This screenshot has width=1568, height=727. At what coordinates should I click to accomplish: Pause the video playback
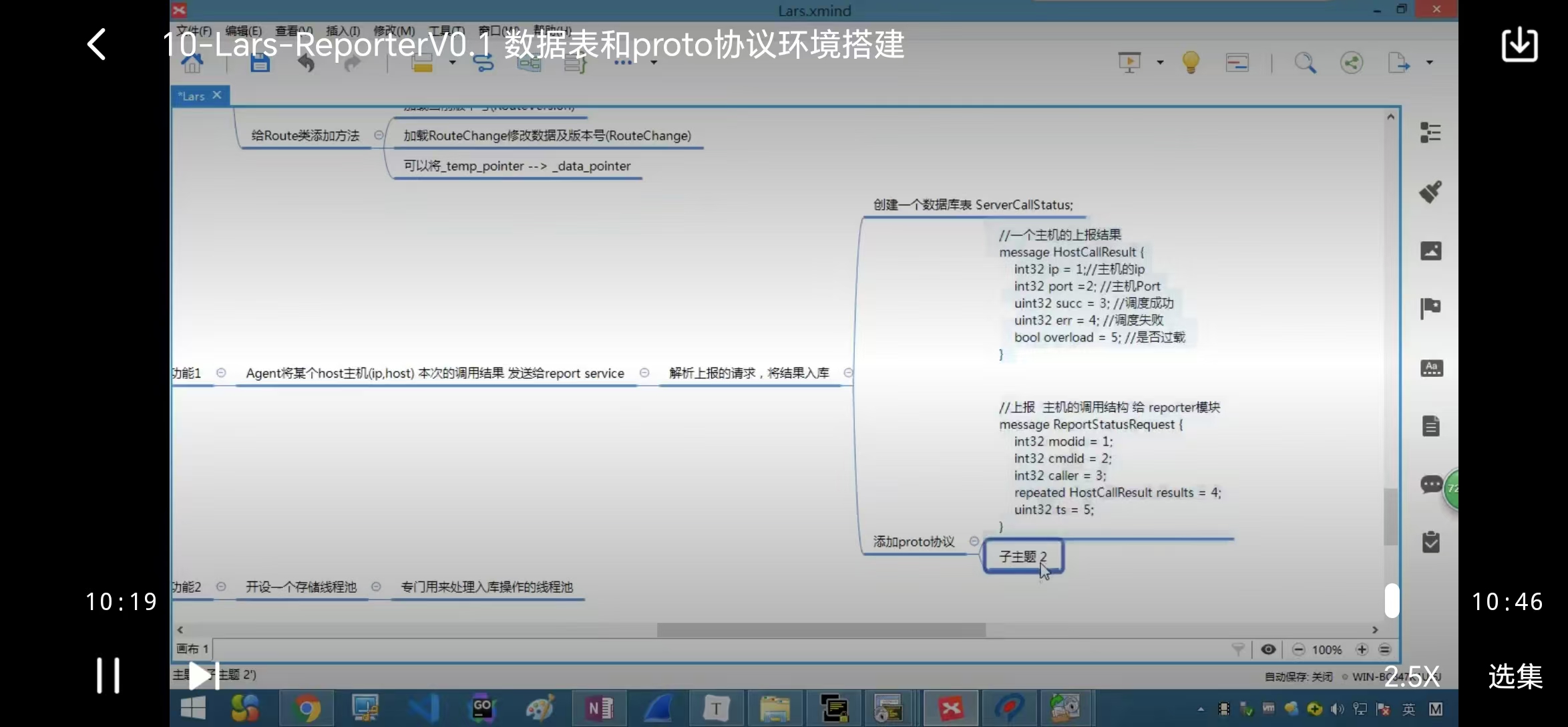click(x=108, y=676)
